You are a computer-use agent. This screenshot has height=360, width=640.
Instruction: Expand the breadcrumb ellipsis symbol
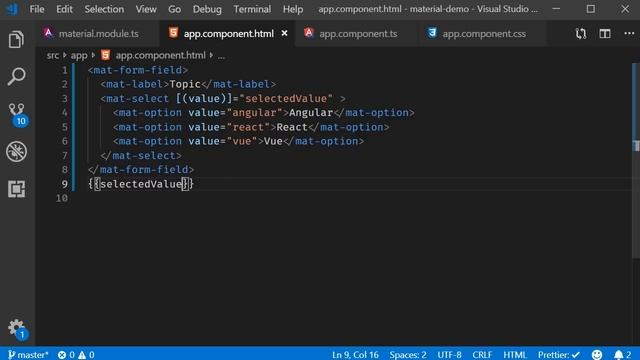click(221, 56)
